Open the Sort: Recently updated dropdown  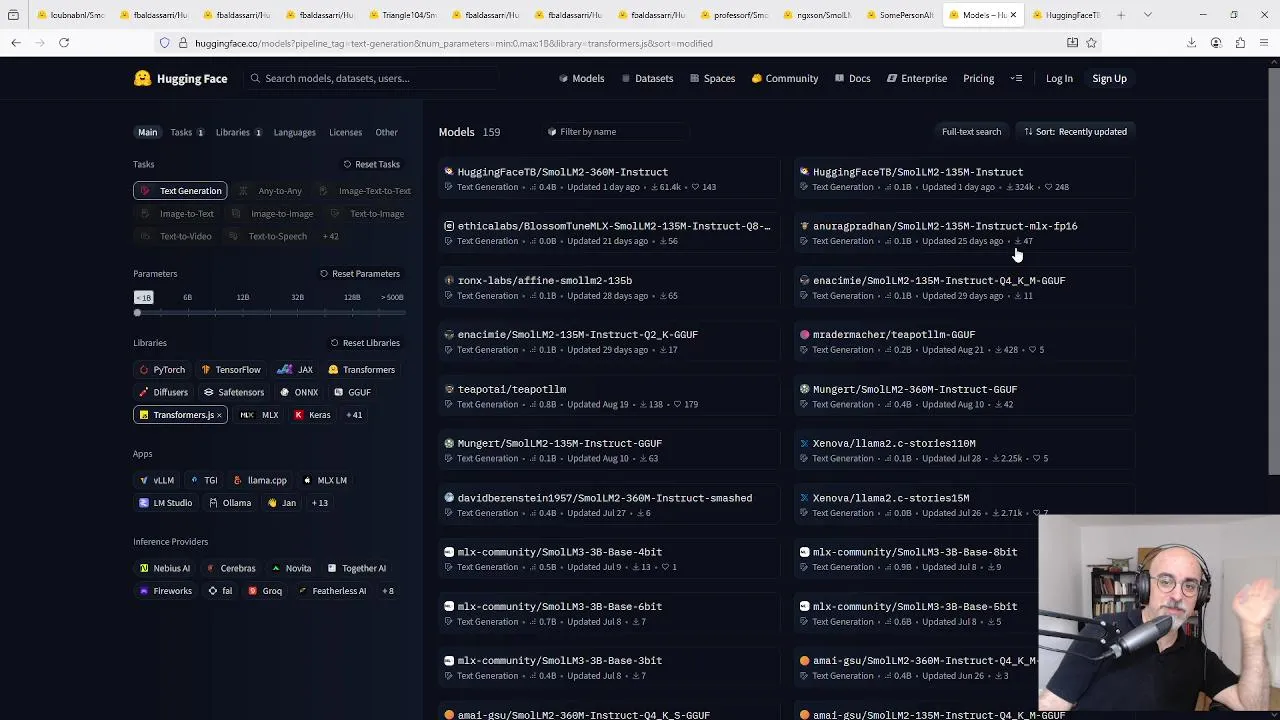[1075, 132]
